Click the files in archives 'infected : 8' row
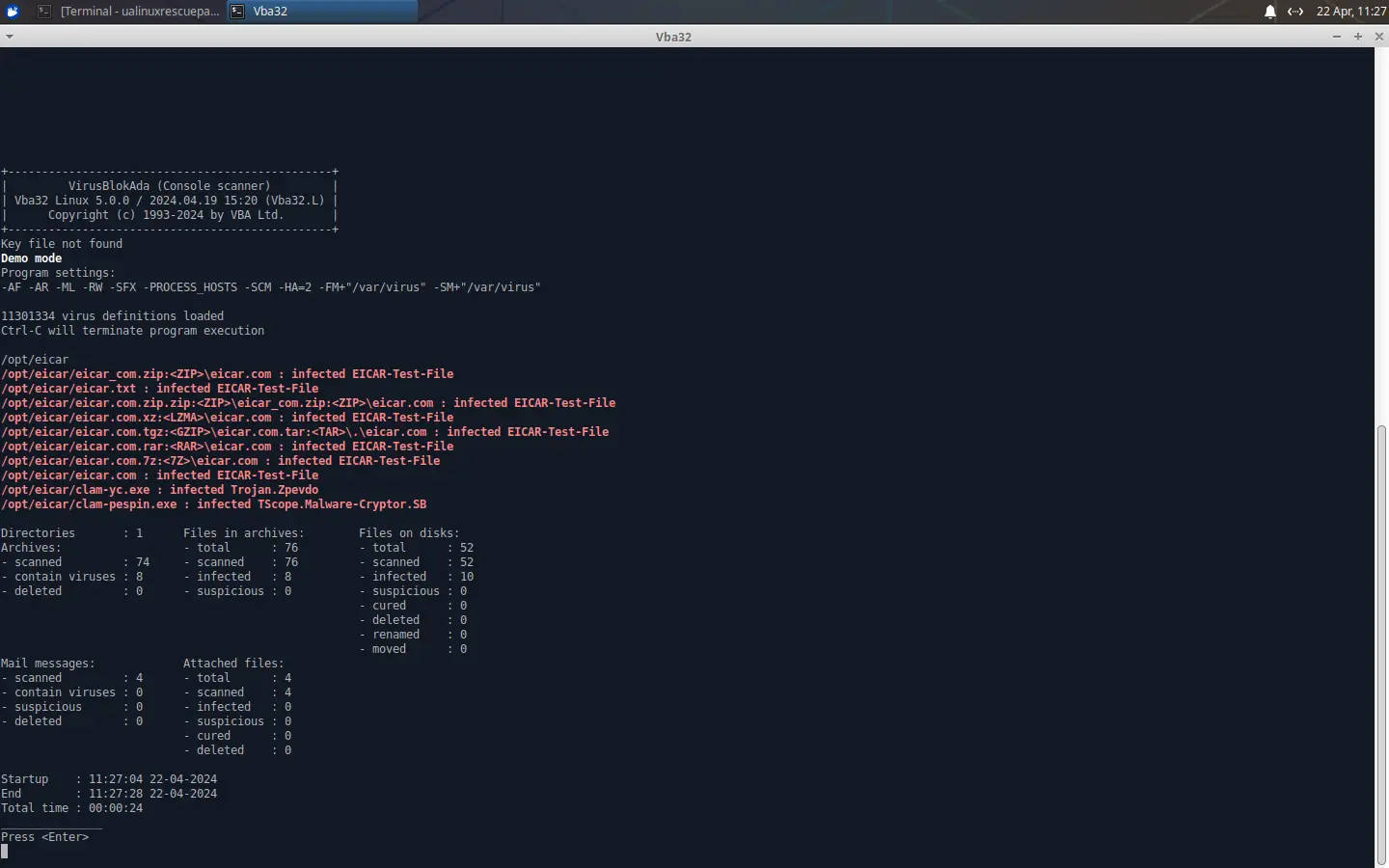The height and width of the screenshot is (868, 1389). click(x=238, y=577)
